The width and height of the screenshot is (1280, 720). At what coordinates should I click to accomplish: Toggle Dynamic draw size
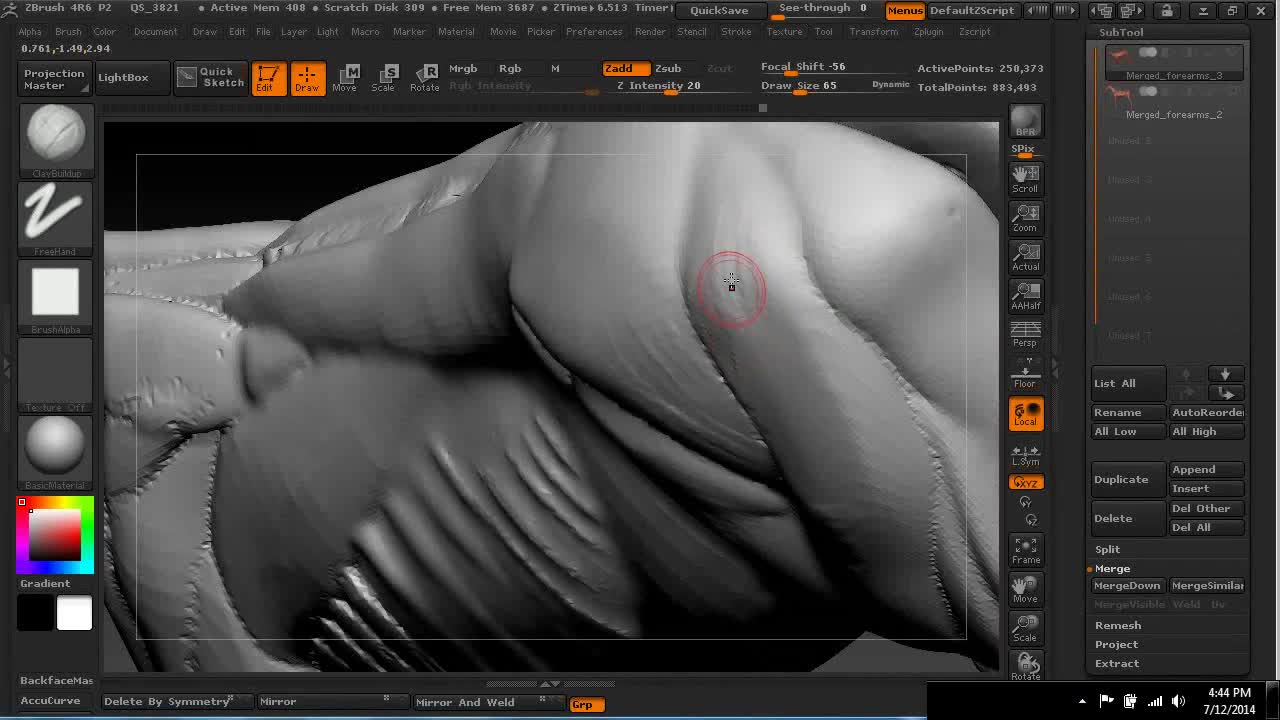click(890, 85)
